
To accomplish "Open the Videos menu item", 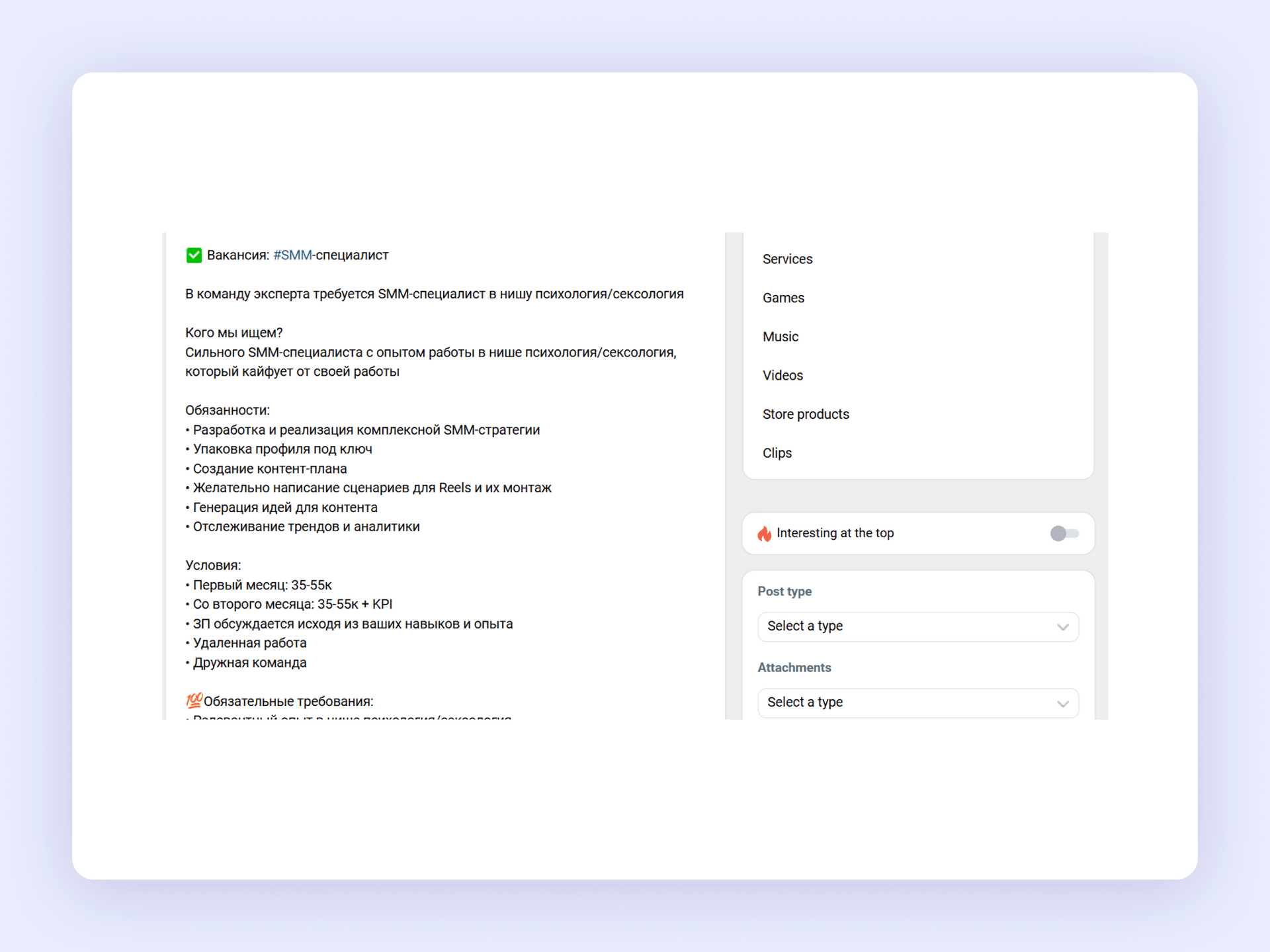I will (783, 376).
